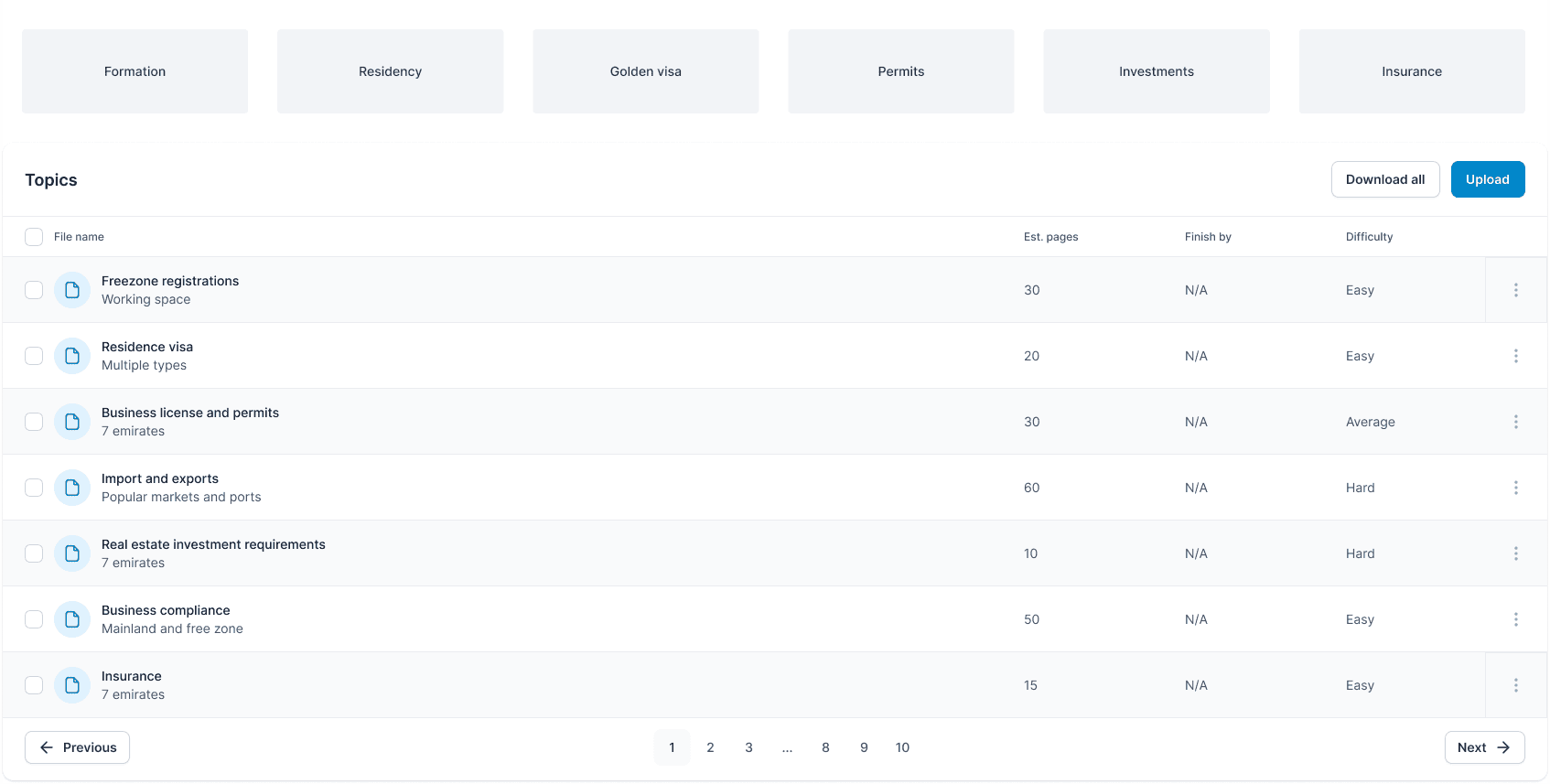Check the Residence visa row checkbox

pos(34,356)
